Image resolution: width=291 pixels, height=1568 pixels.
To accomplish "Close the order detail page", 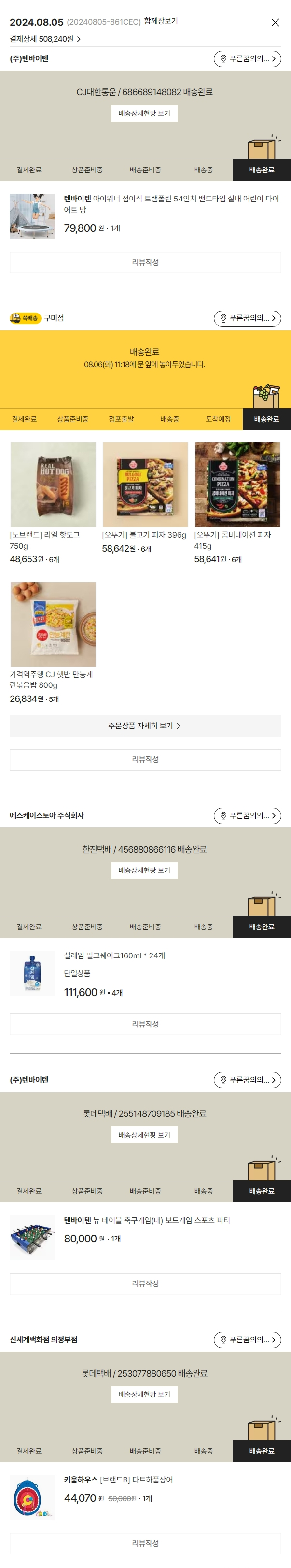I will coord(275,23).
